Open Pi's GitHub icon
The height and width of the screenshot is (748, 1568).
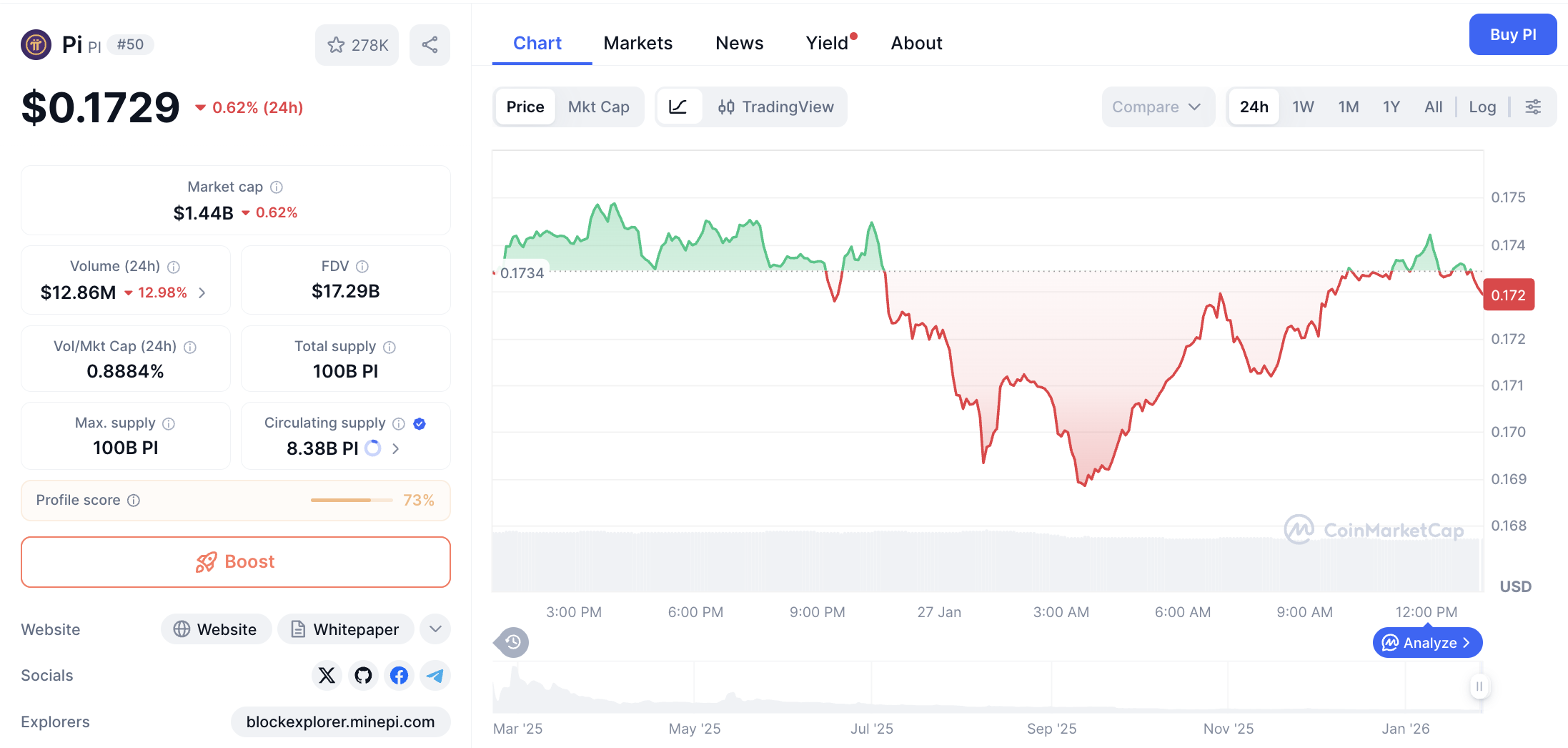363,675
